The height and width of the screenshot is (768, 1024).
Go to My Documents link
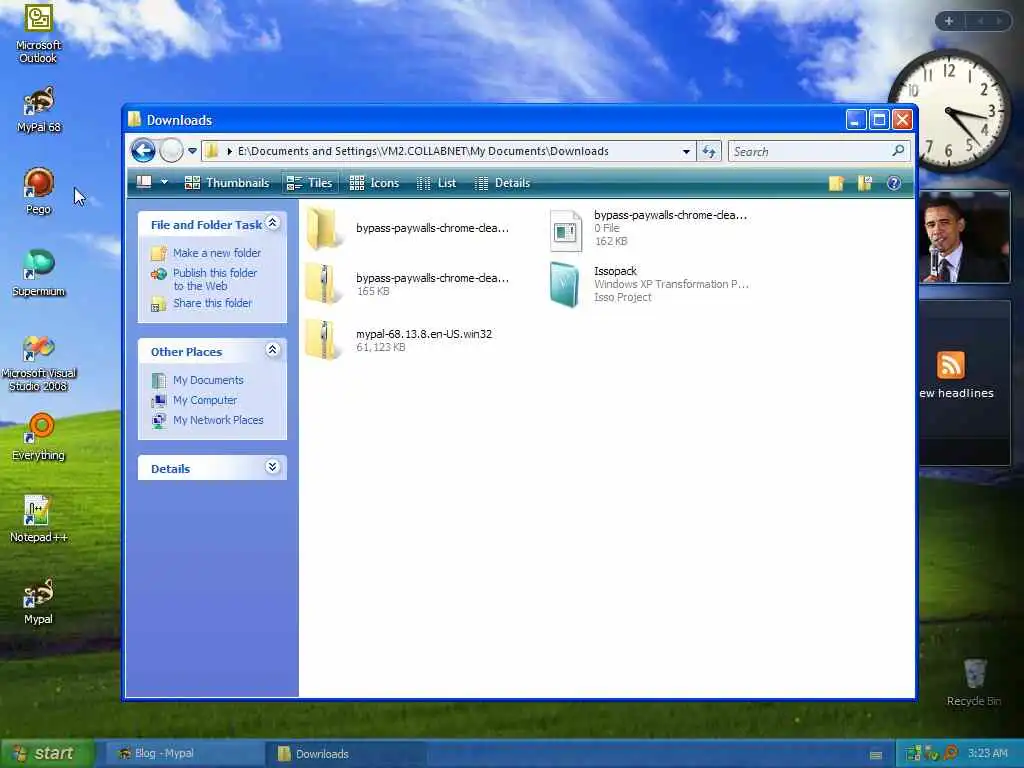[x=208, y=380]
